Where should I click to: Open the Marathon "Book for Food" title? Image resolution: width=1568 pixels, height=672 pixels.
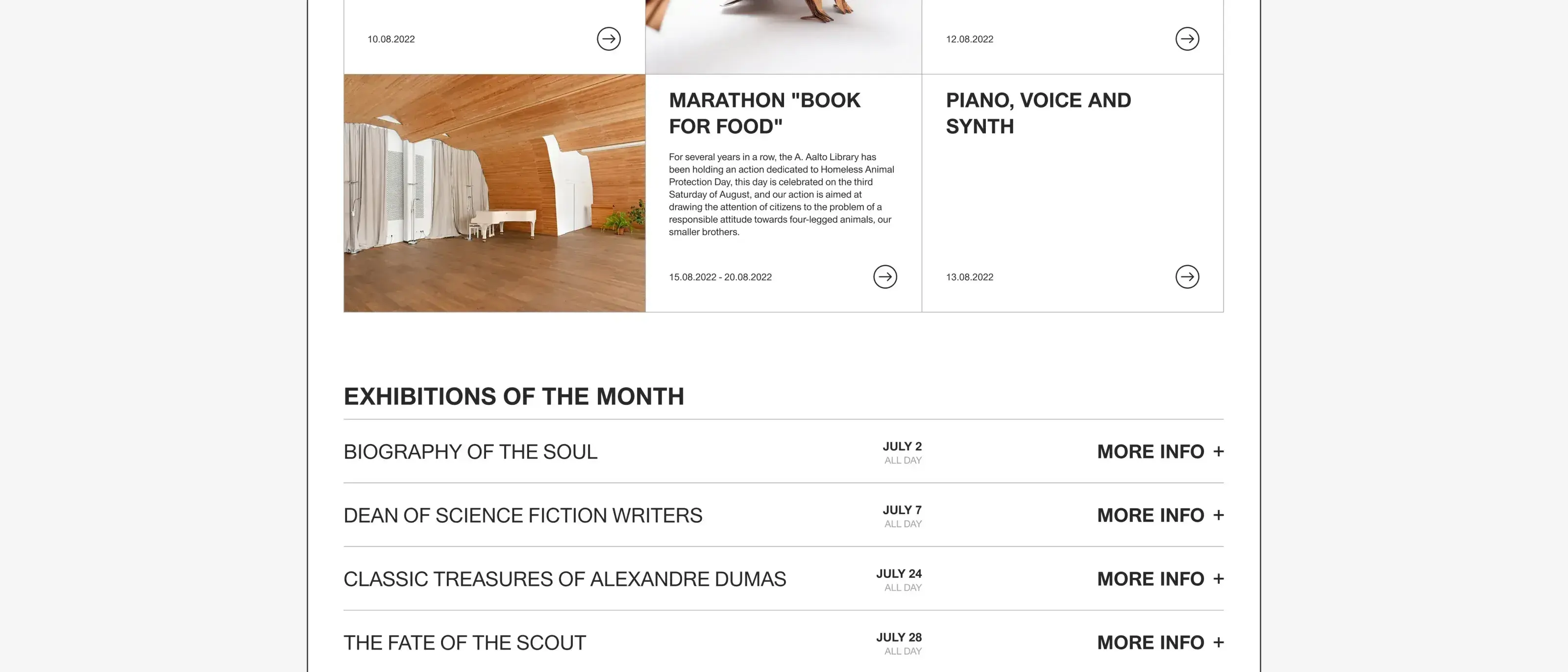764,113
